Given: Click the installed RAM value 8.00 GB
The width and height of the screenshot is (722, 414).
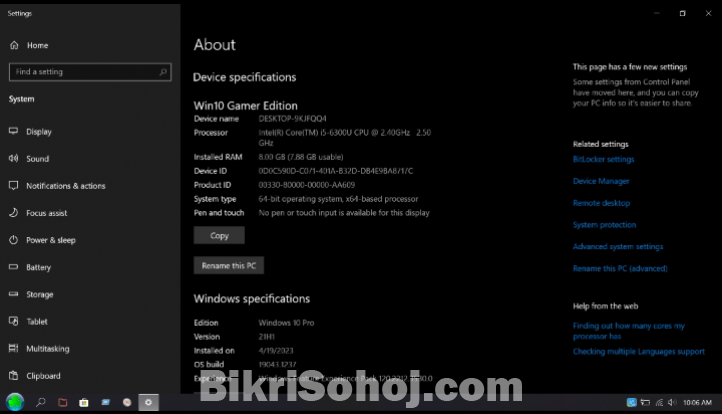Looking at the screenshot, I should coord(301,157).
